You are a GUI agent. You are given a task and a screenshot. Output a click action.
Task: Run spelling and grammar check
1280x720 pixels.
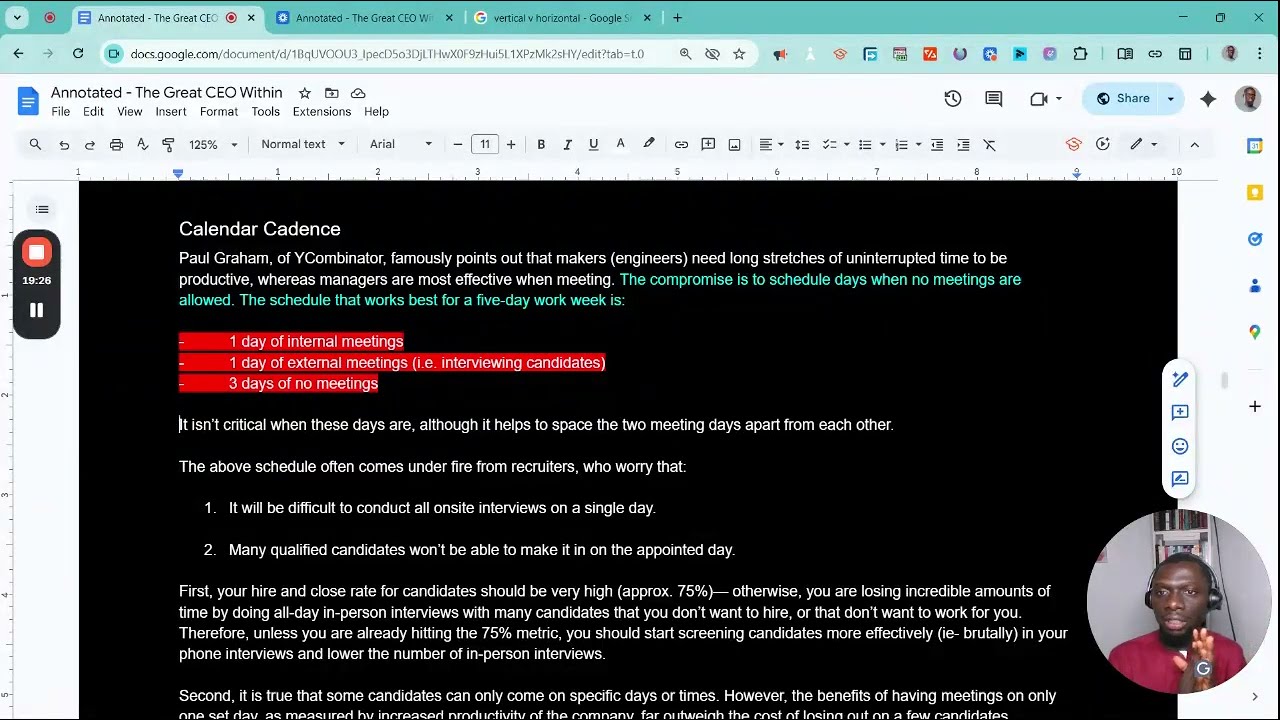click(x=142, y=145)
